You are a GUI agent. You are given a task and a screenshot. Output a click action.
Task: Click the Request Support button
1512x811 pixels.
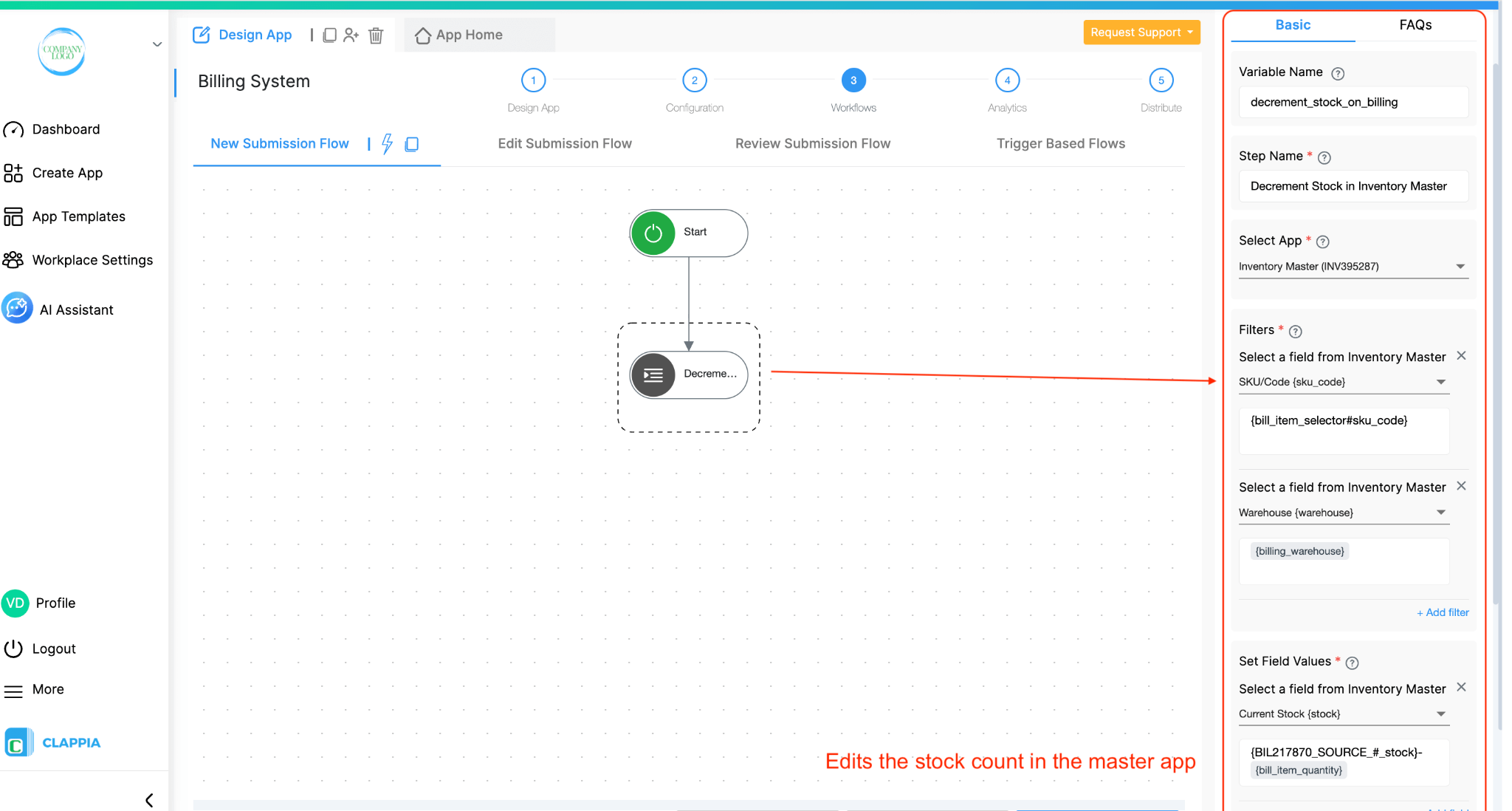coord(1141,32)
